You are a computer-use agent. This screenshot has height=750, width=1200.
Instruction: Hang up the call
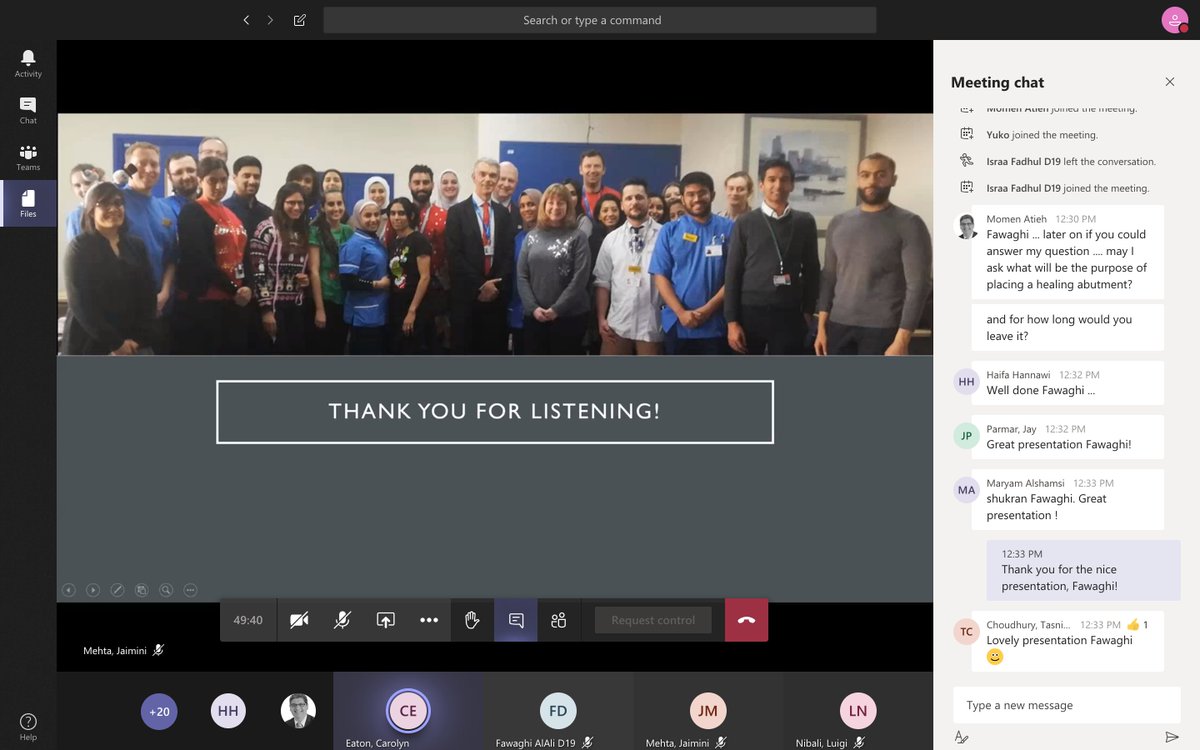(x=746, y=620)
